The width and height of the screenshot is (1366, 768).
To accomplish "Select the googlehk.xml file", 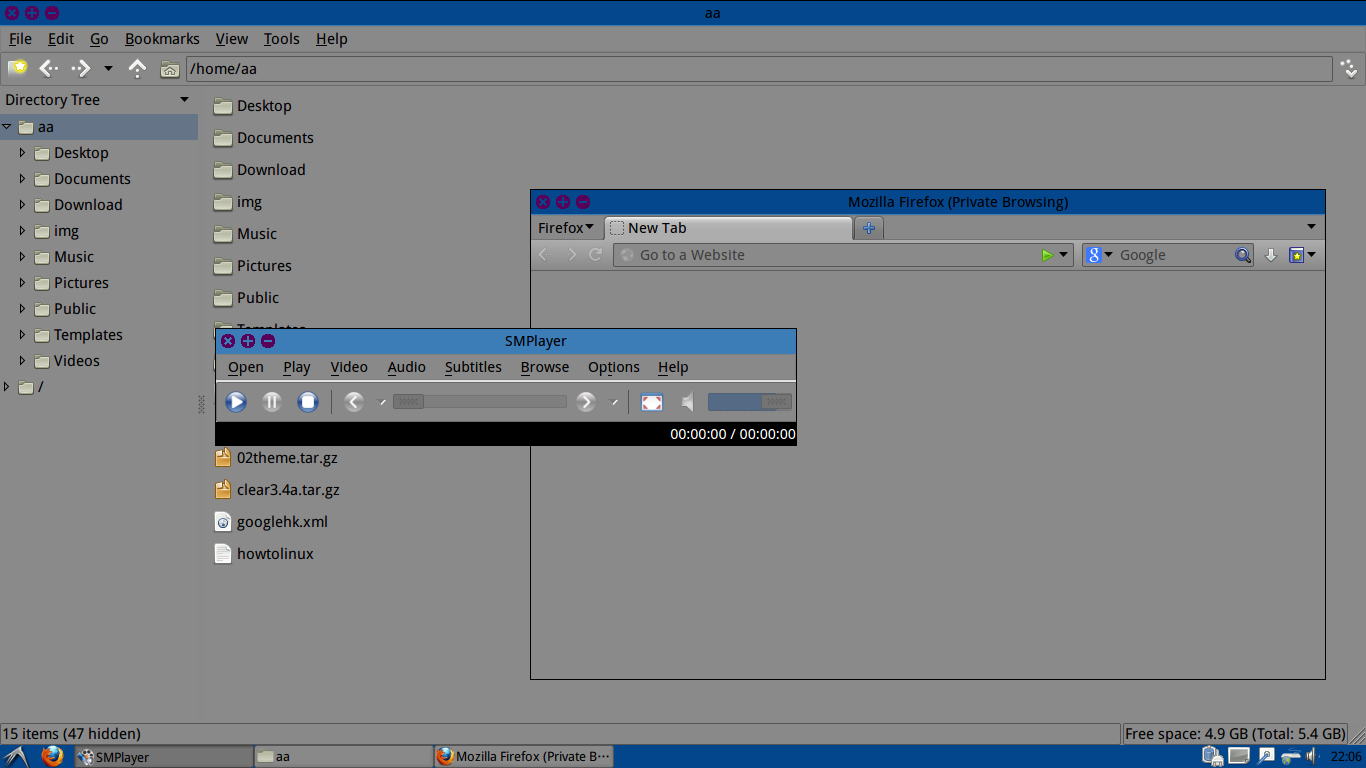I will point(271,522).
